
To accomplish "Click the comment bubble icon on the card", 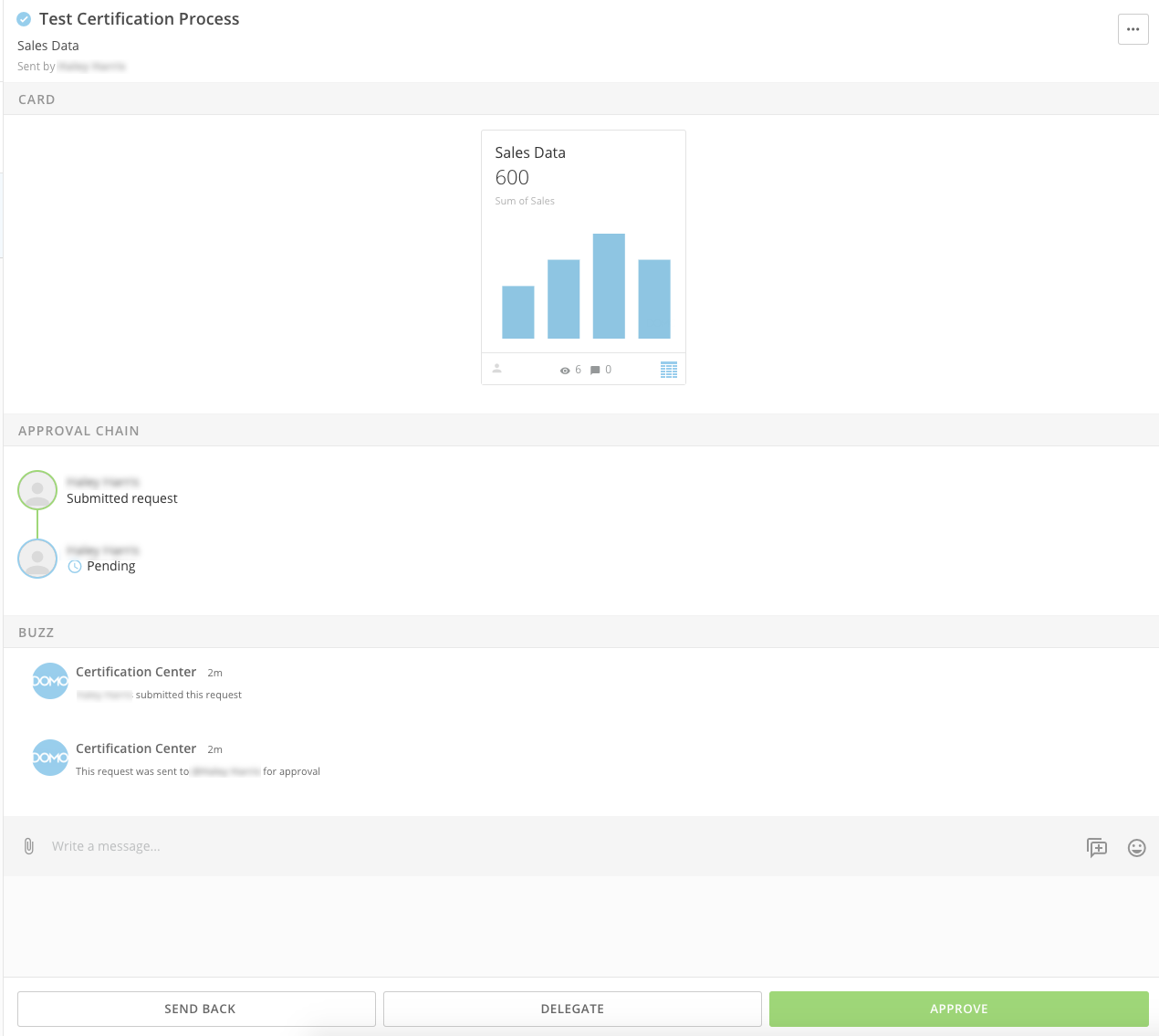I will (595, 370).
